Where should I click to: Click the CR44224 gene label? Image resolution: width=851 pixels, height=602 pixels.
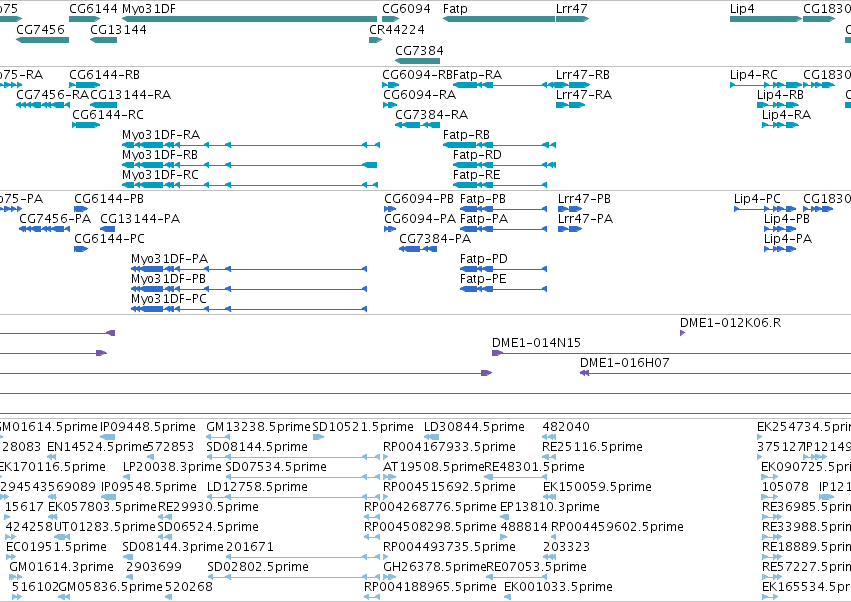point(397,29)
